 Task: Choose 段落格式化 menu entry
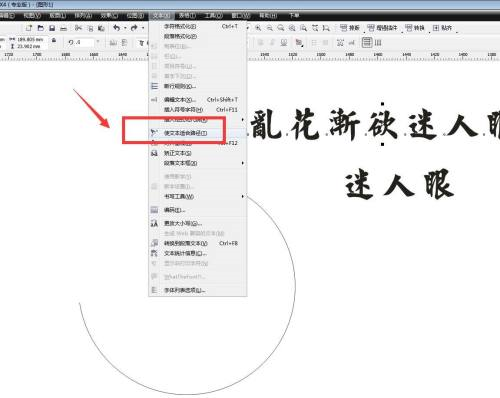(198, 36)
